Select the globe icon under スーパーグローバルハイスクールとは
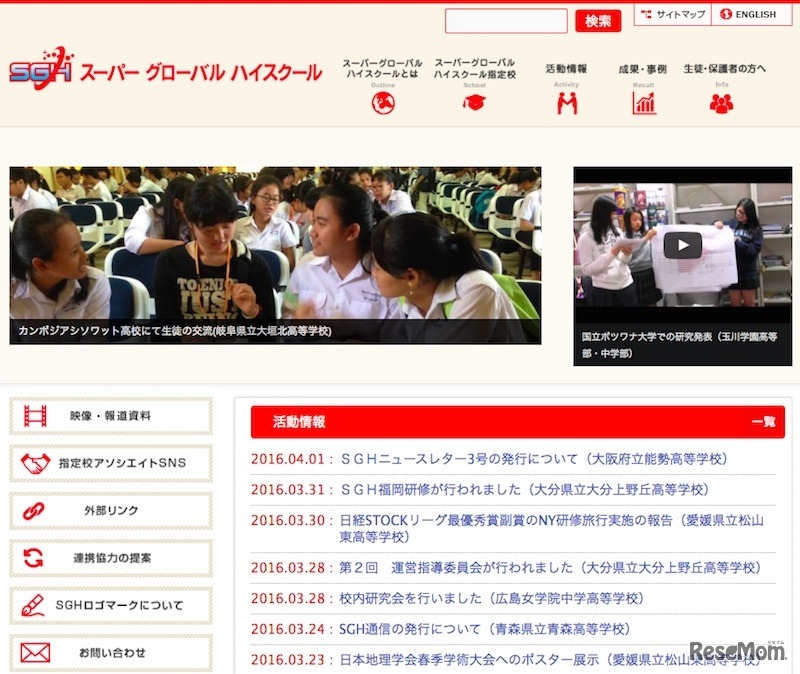800x674 pixels. point(384,104)
